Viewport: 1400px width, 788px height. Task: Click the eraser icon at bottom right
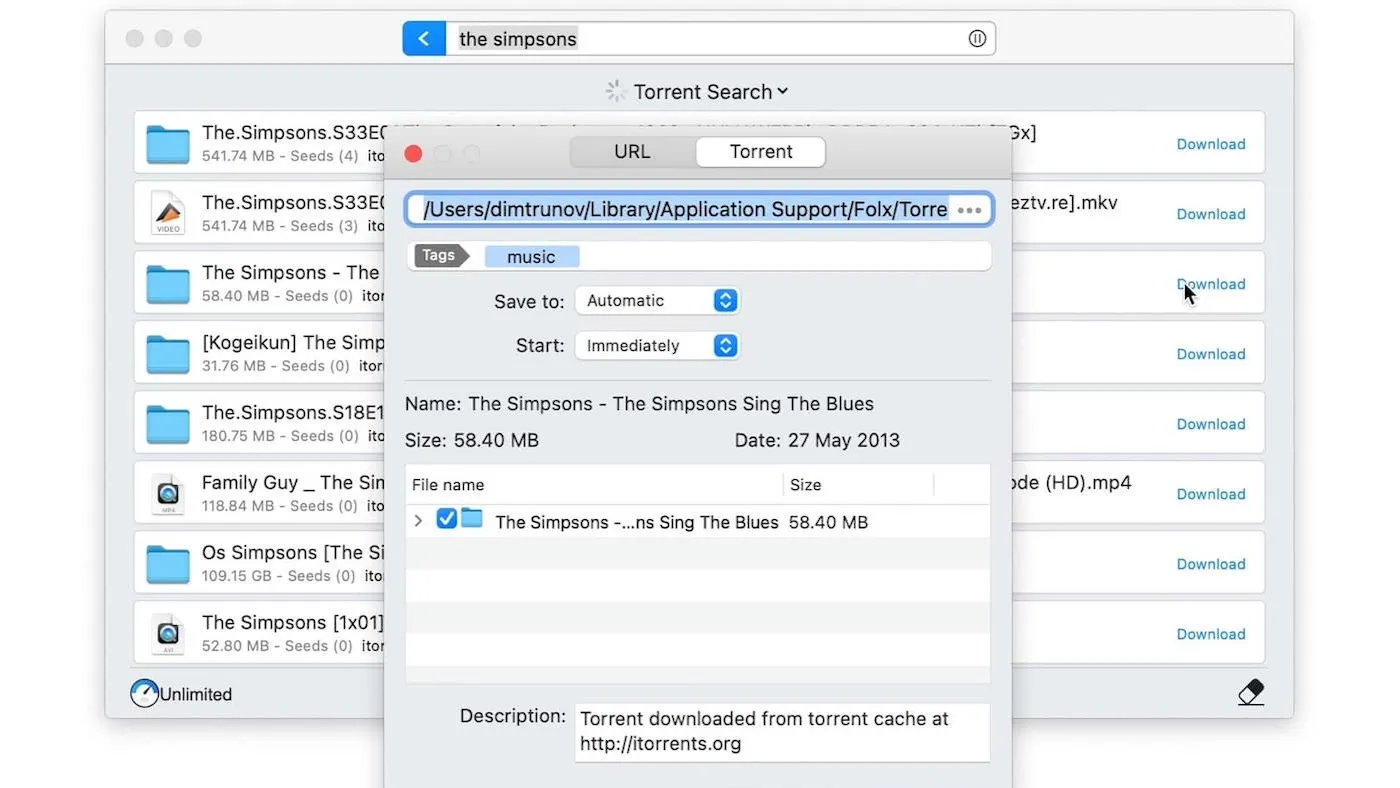click(x=1250, y=692)
